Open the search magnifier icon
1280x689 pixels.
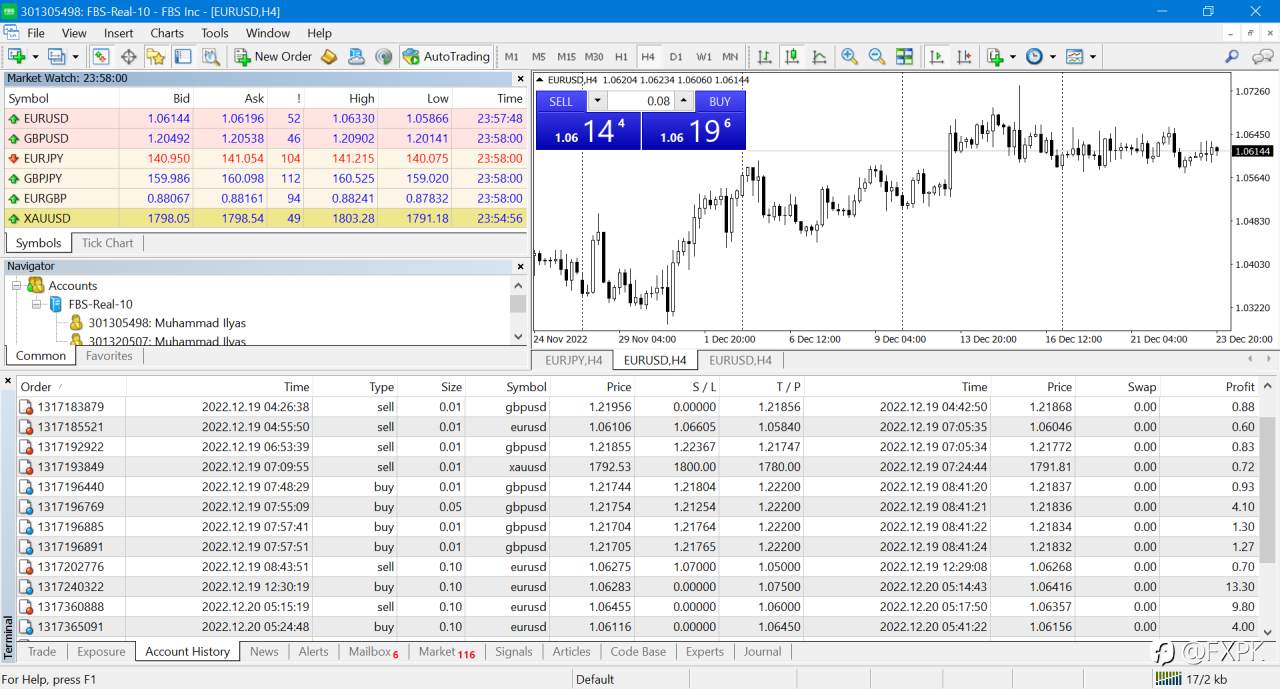pos(1232,57)
